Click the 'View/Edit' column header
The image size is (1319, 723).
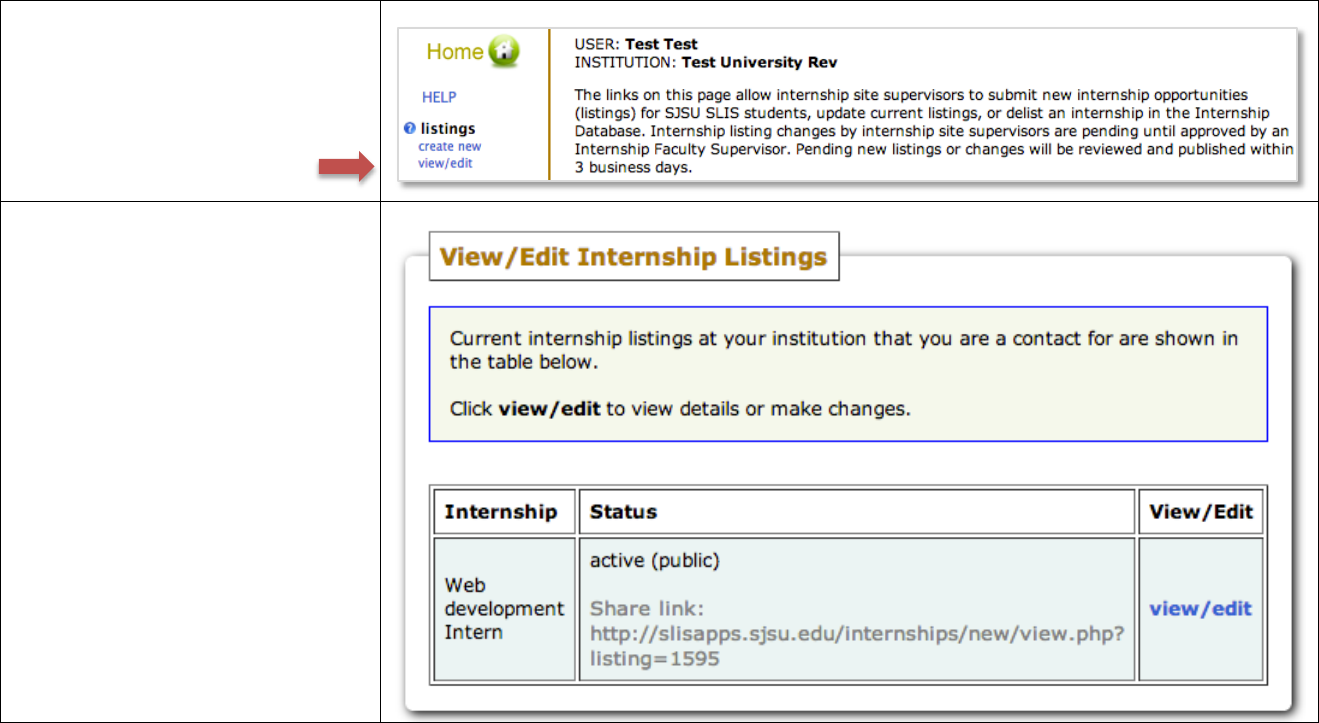(1201, 512)
